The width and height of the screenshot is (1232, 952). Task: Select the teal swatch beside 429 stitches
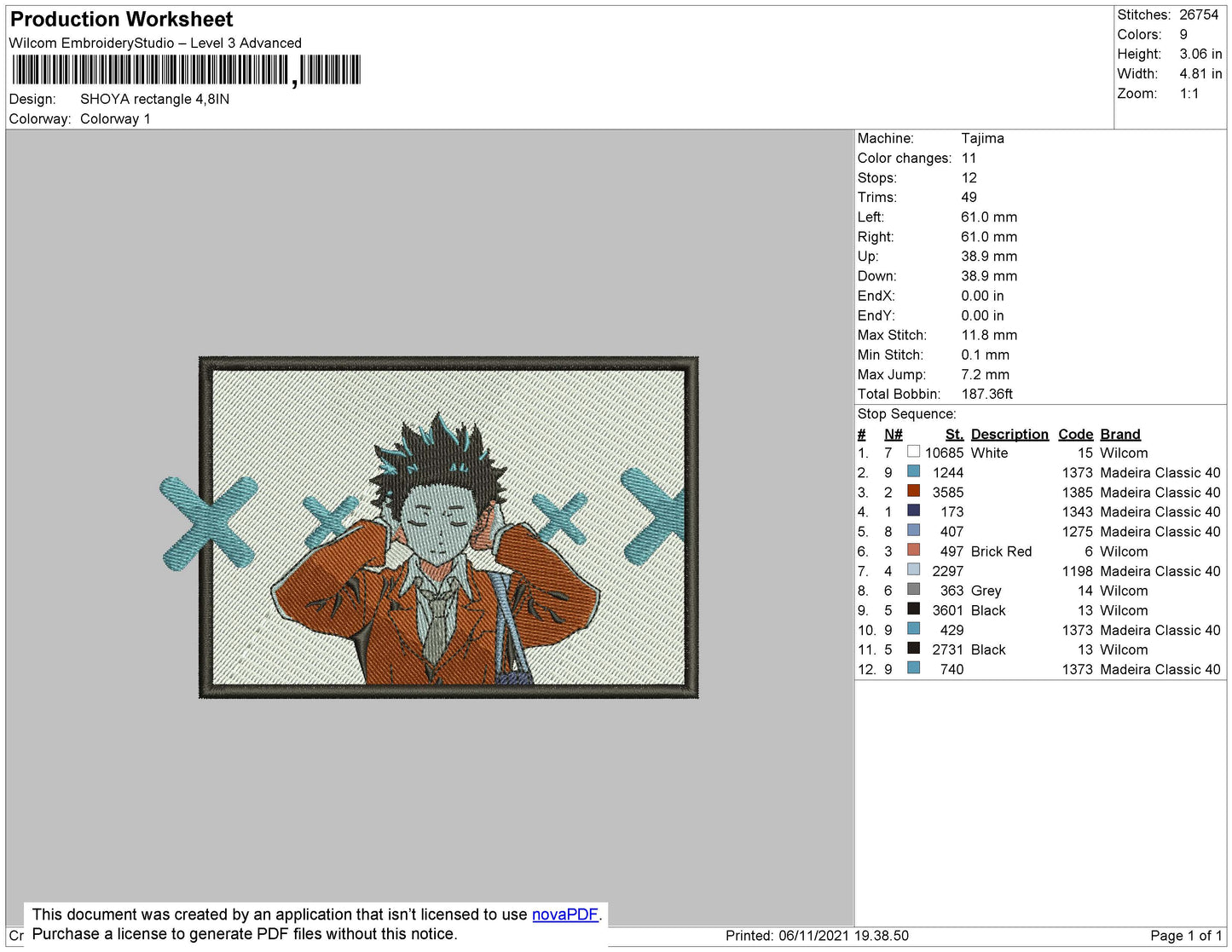(x=914, y=628)
